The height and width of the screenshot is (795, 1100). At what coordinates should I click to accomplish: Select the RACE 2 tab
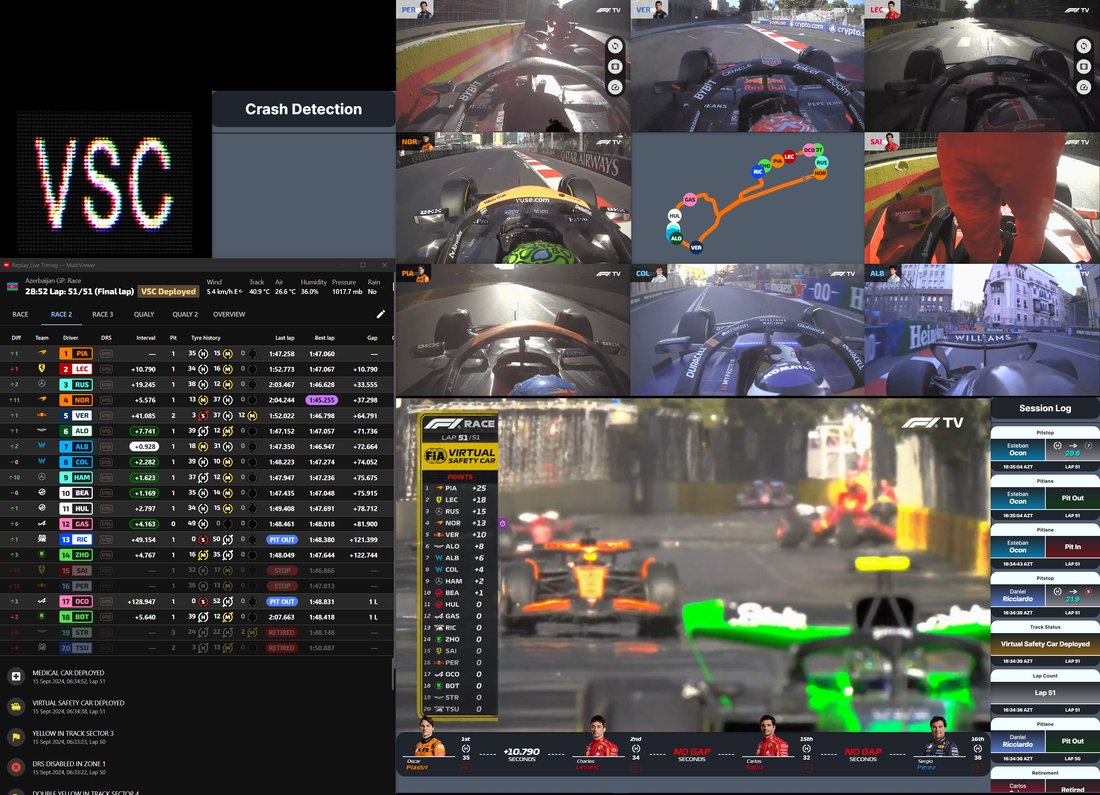click(61, 314)
